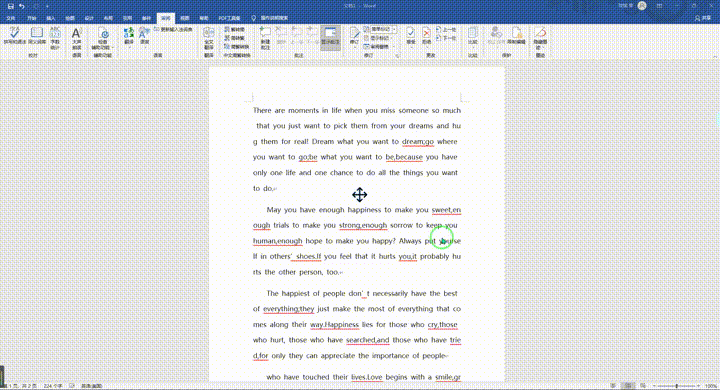Click the Block Authors icon

(495, 36)
